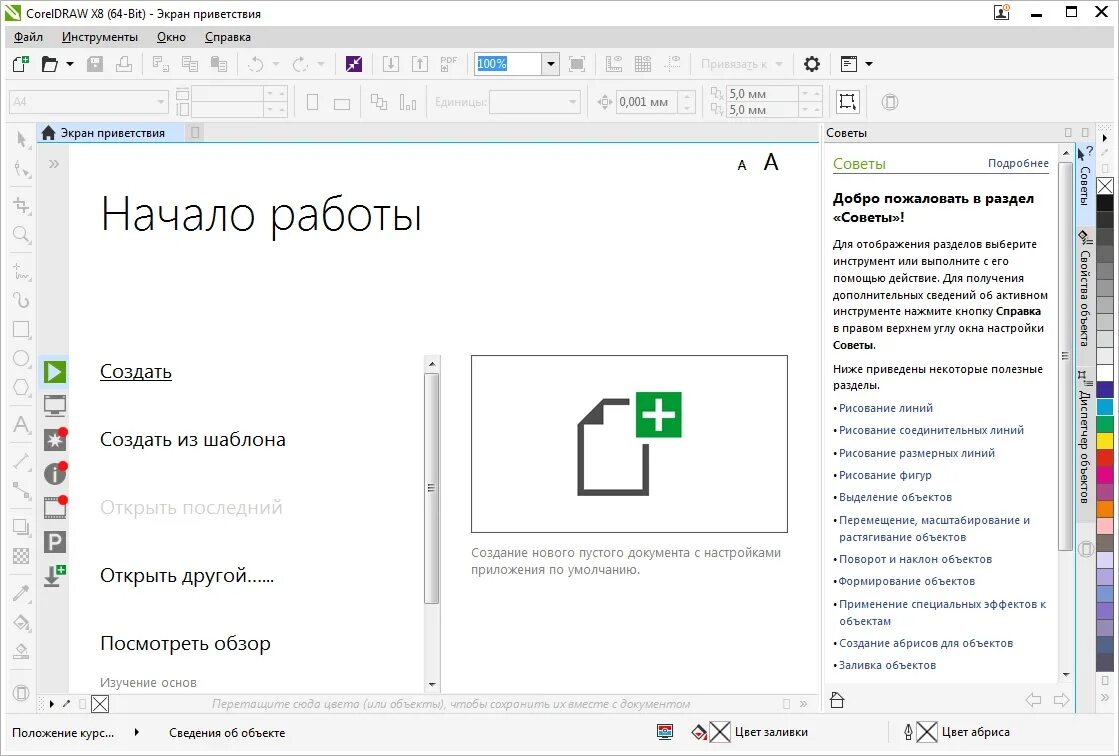Image resolution: width=1119 pixels, height=756 pixels.
Task: Select the Text tool
Action: (21, 424)
